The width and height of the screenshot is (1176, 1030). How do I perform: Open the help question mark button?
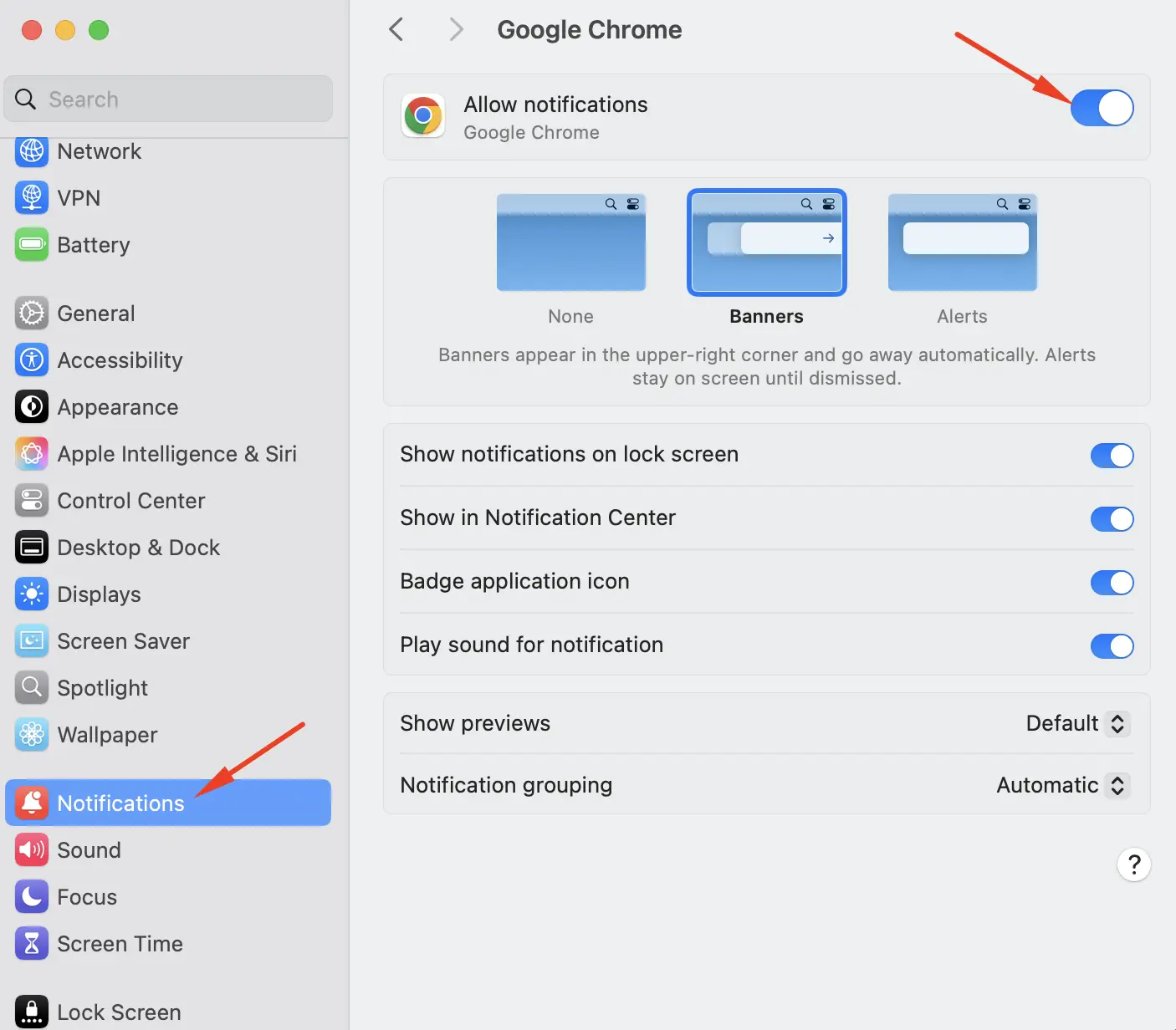click(x=1134, y=864)
